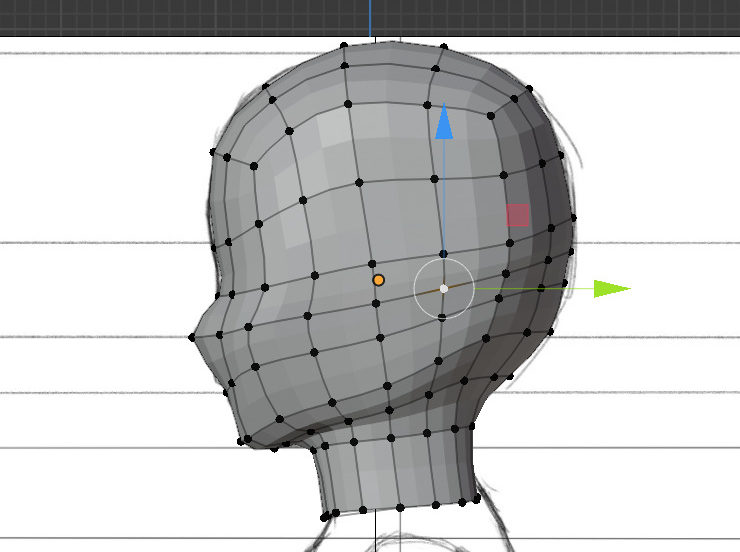740x552 pixels.
Task: Select the vertex at the base of the blue arrow
Action: 443,253
